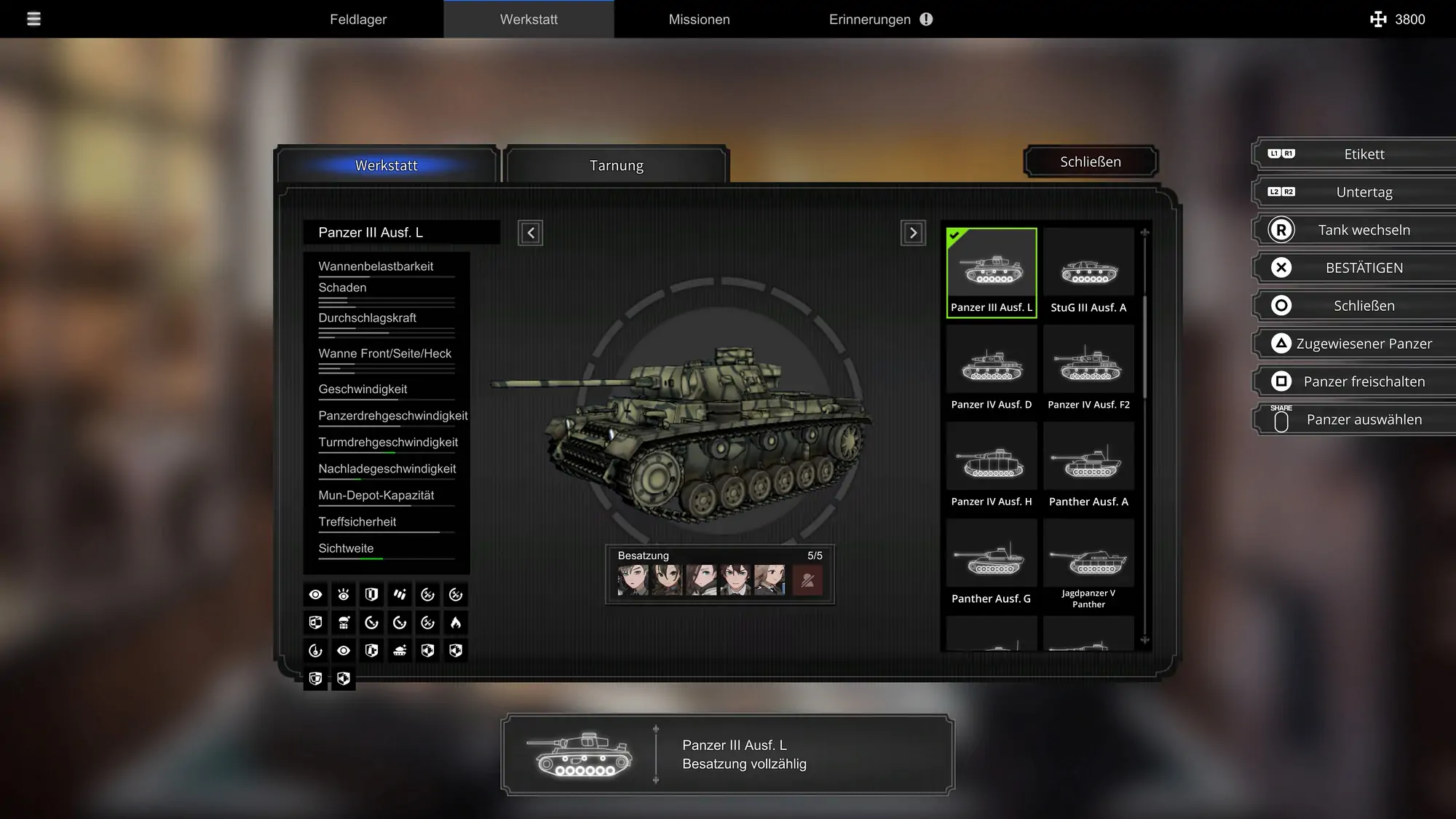Switch to previous tank with left arrow
Viewport: 1456px width, 819px height.
[530, 233]
